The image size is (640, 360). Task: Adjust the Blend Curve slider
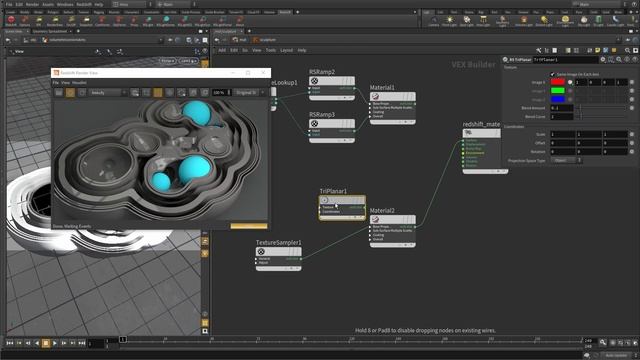601,117
